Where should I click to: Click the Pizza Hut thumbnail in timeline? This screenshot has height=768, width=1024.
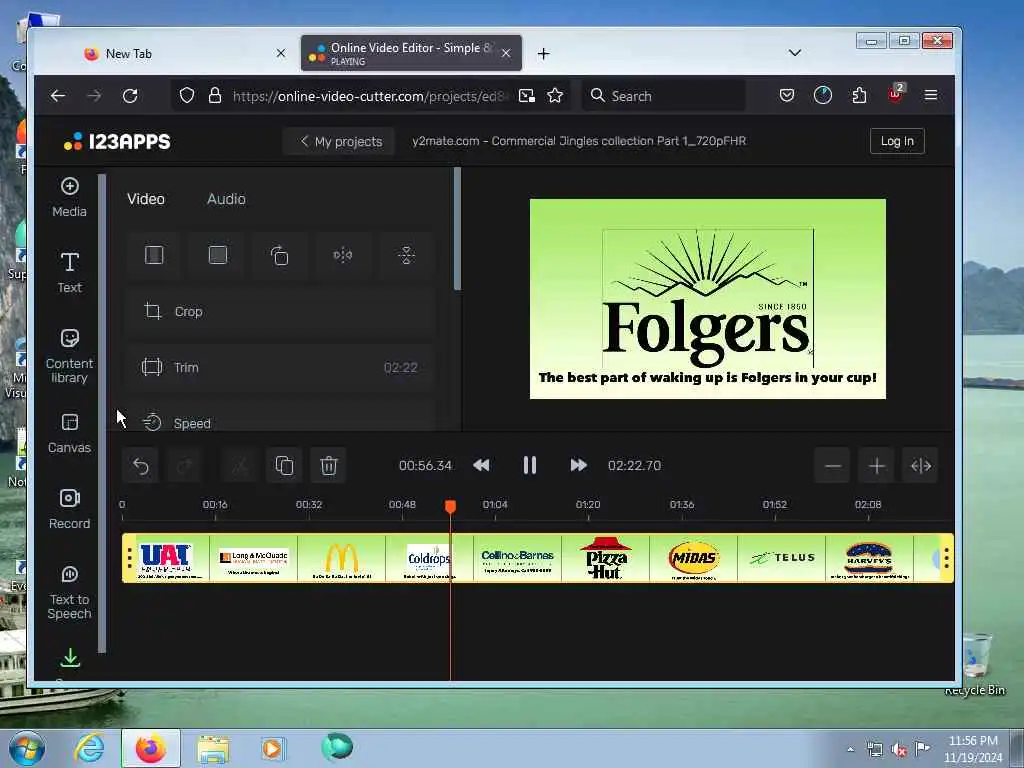coord(605,558)
